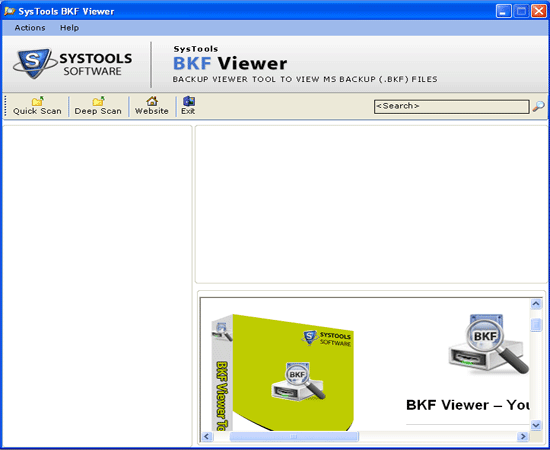
Task: Click the 'BKF Viewer – You' heading text
Action: (468, 405)
